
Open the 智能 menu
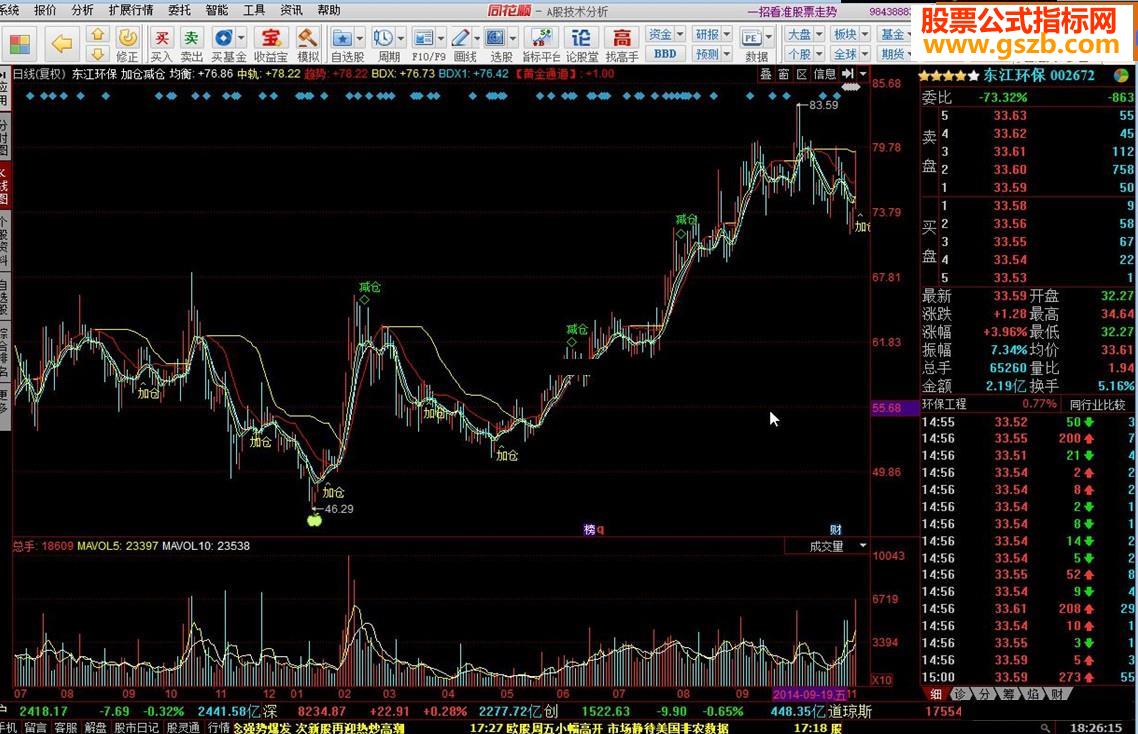coord(216,10)
